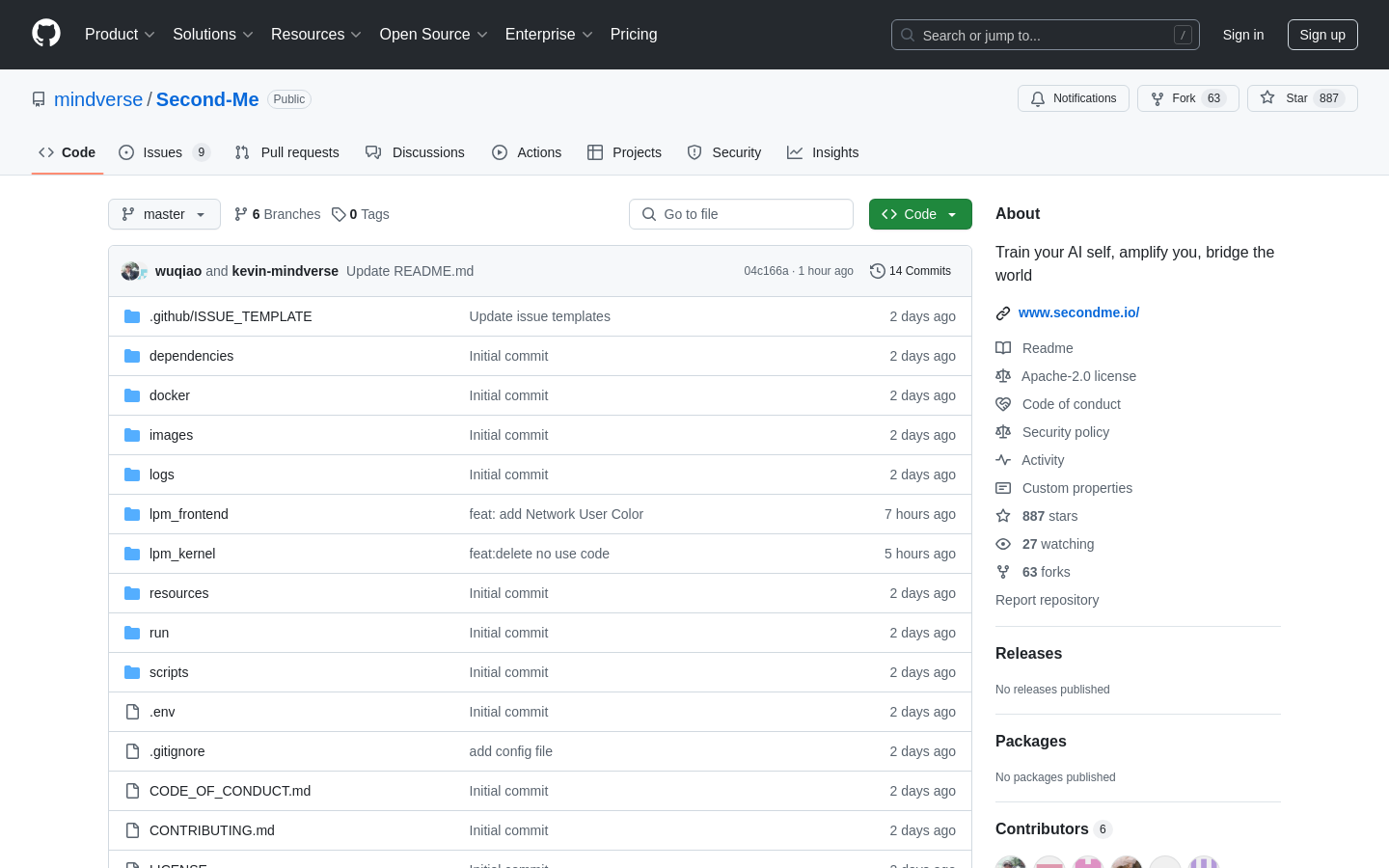Click the folder icon for lpm_kernel

[x=132, y=554]
